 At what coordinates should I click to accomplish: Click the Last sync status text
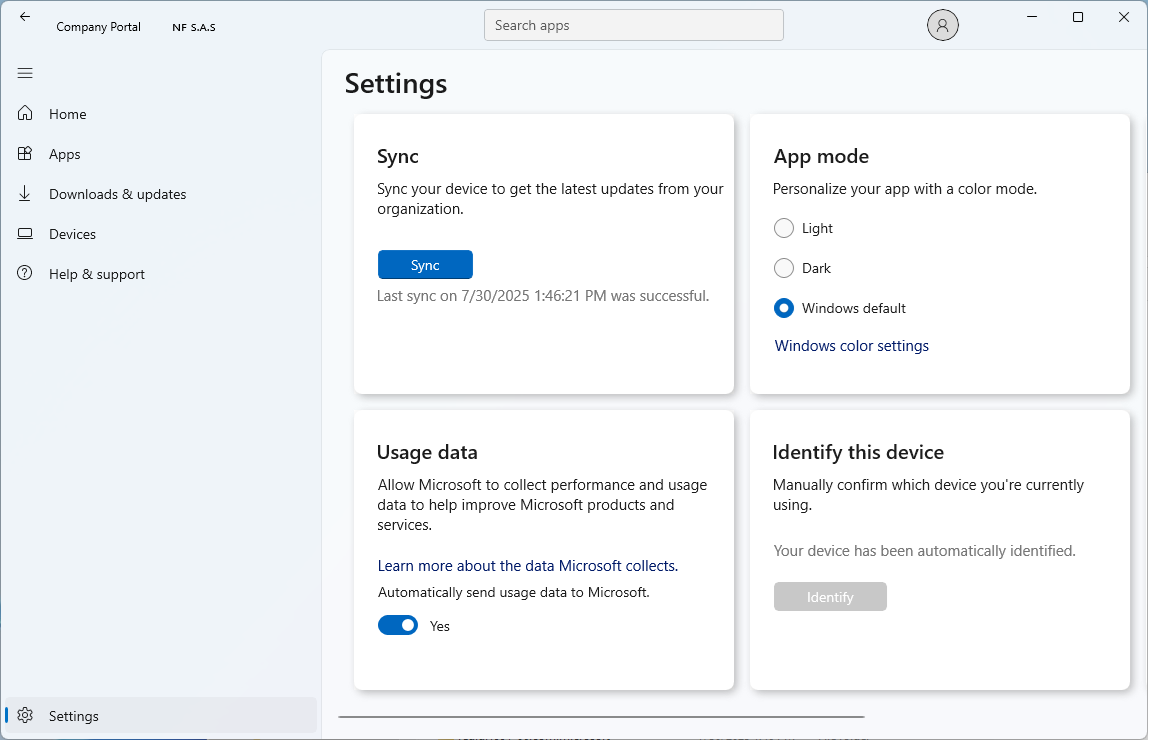tap(543, 296)
